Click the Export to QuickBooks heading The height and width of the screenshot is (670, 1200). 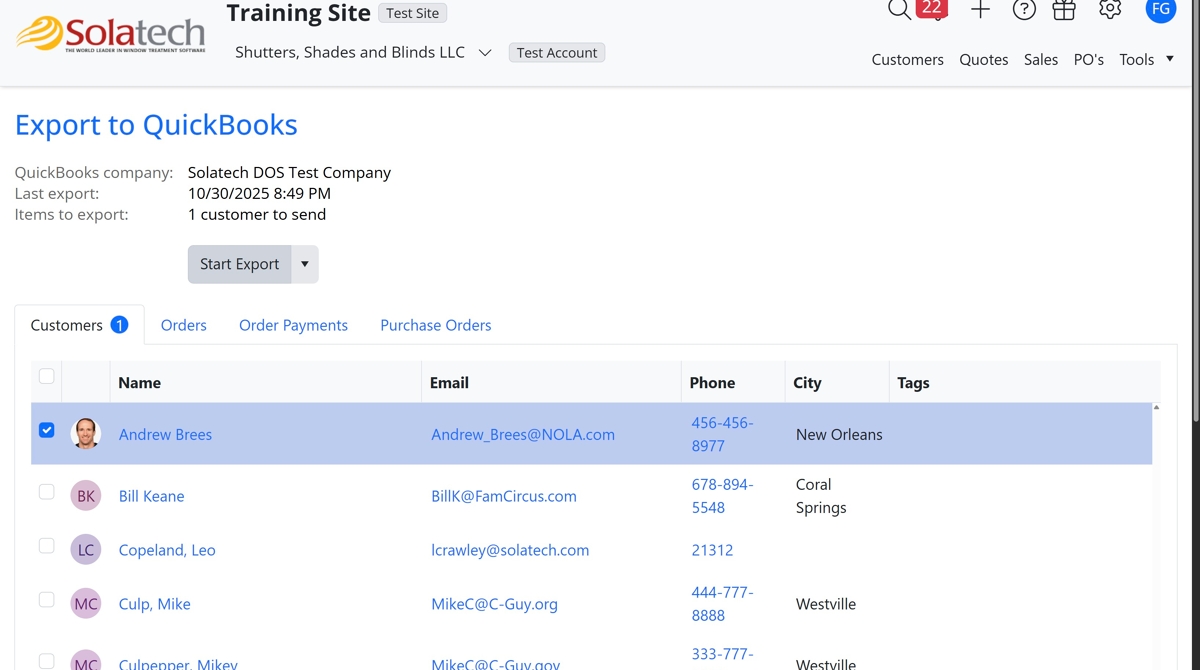click(156, 125)
